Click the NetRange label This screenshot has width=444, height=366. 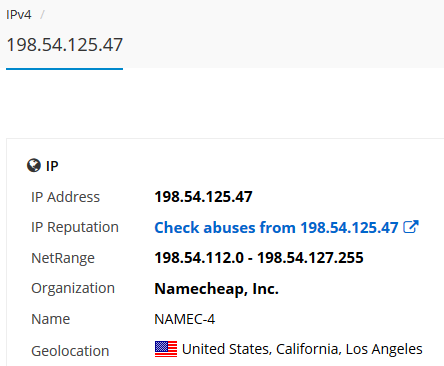(x=63, y=258)
